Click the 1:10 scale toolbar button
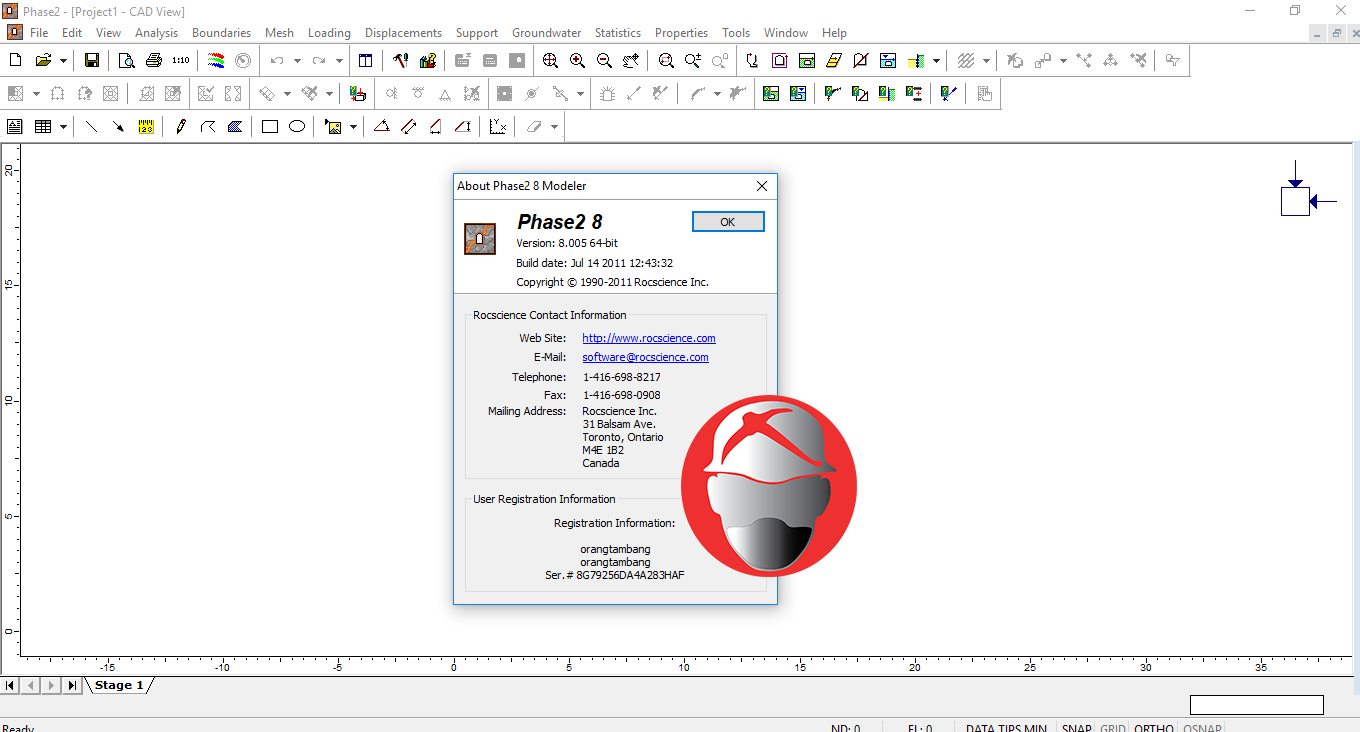Viewport: 1360px width, 732px height. [x=181, y=60]
